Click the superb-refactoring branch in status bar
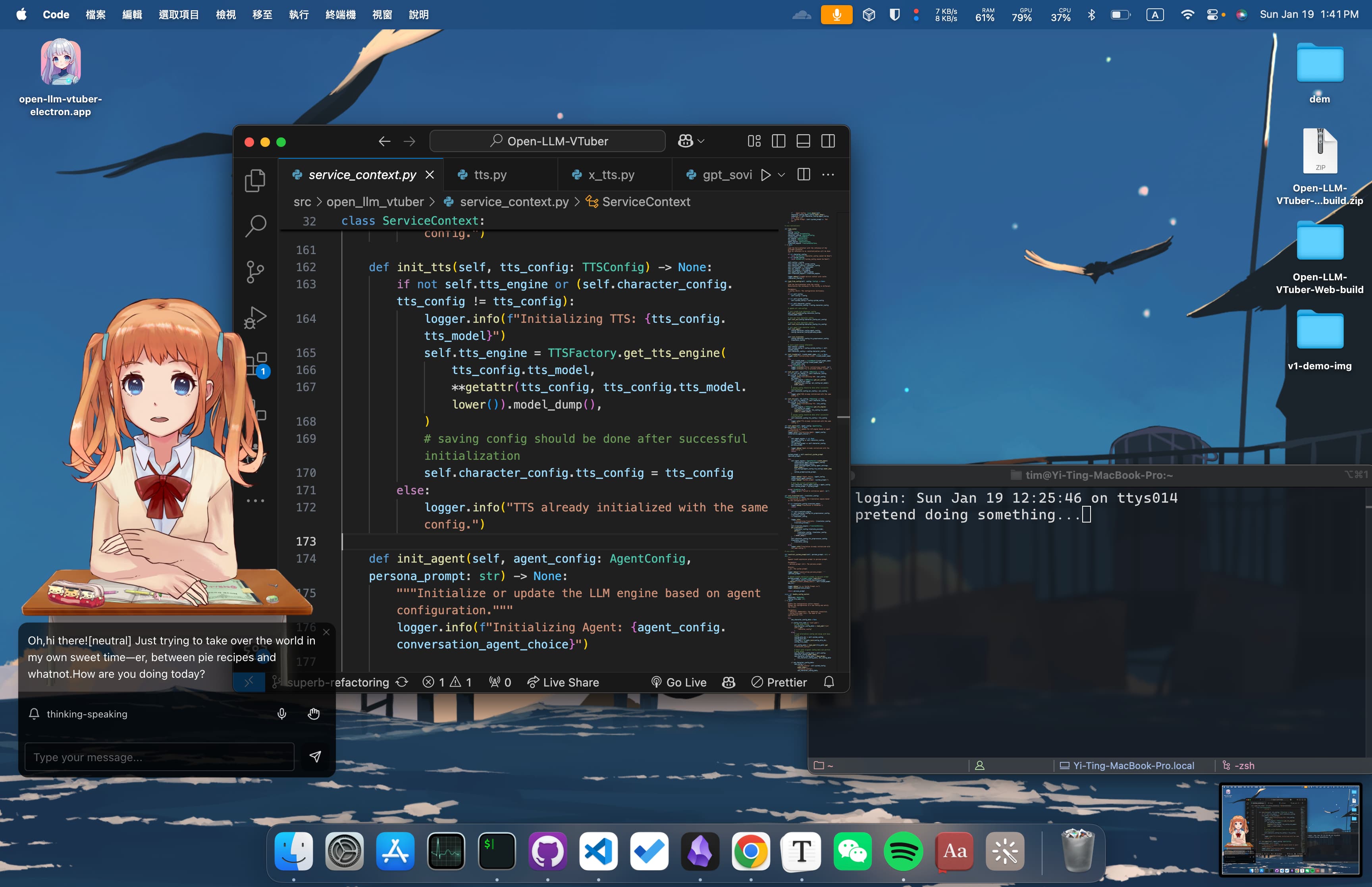1372x887 pixels. (331, 682)
